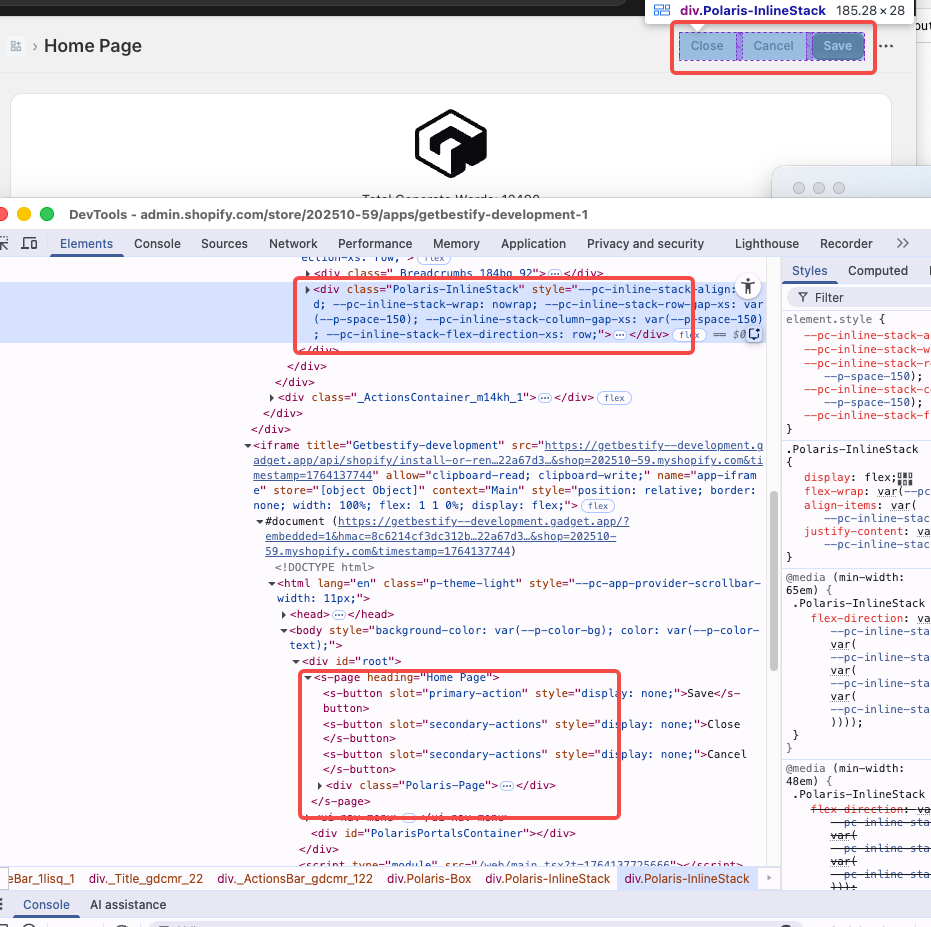This screenshot has width=931, height=927.
Task: Collapse the #document node
Action: tap(259, 521)
